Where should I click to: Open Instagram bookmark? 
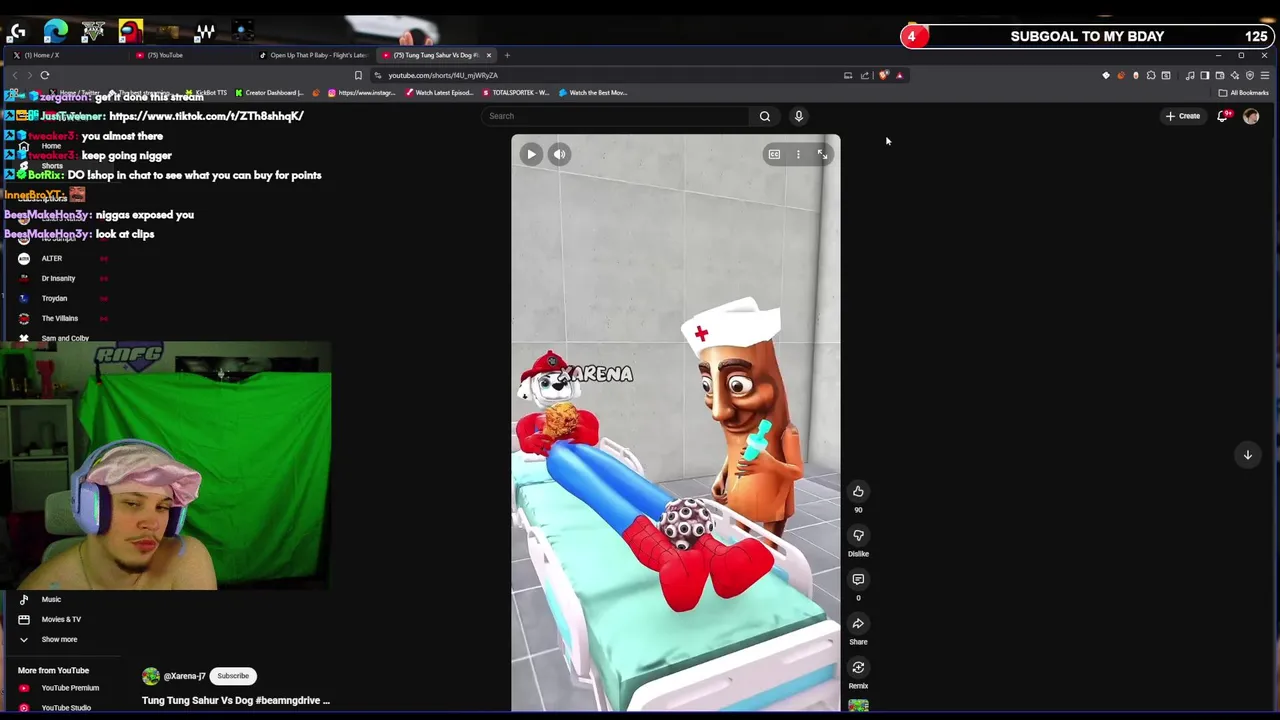362,93
